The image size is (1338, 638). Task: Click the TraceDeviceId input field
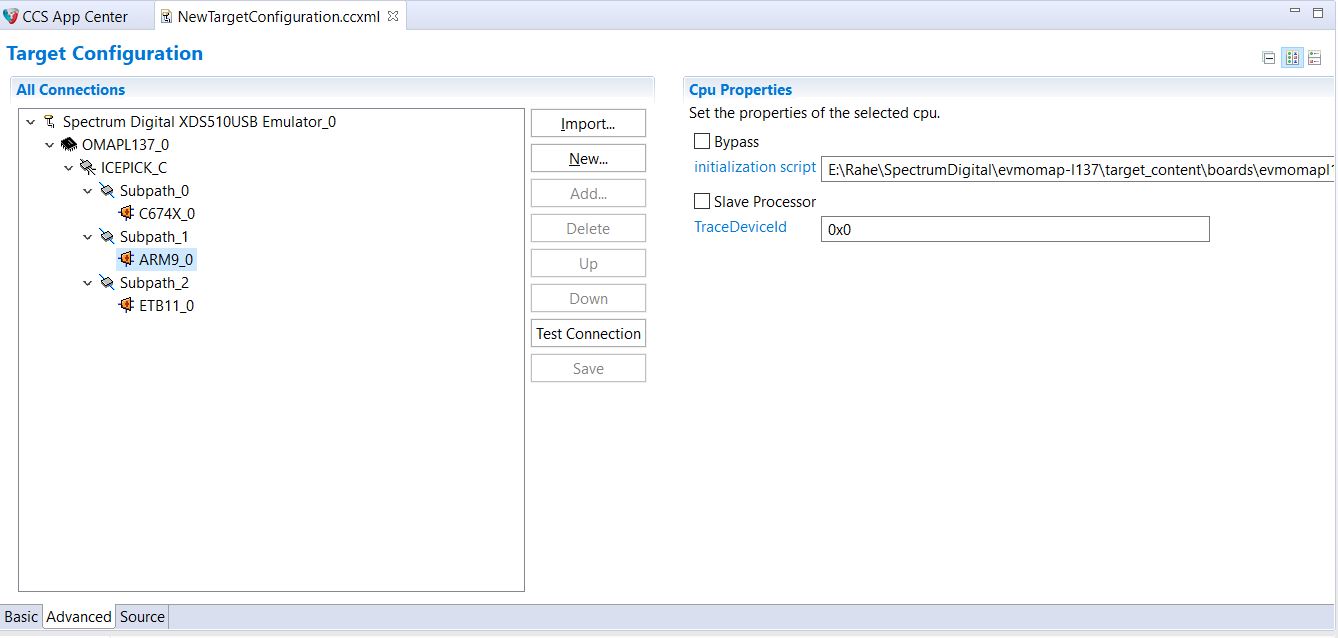point(1014,229)
